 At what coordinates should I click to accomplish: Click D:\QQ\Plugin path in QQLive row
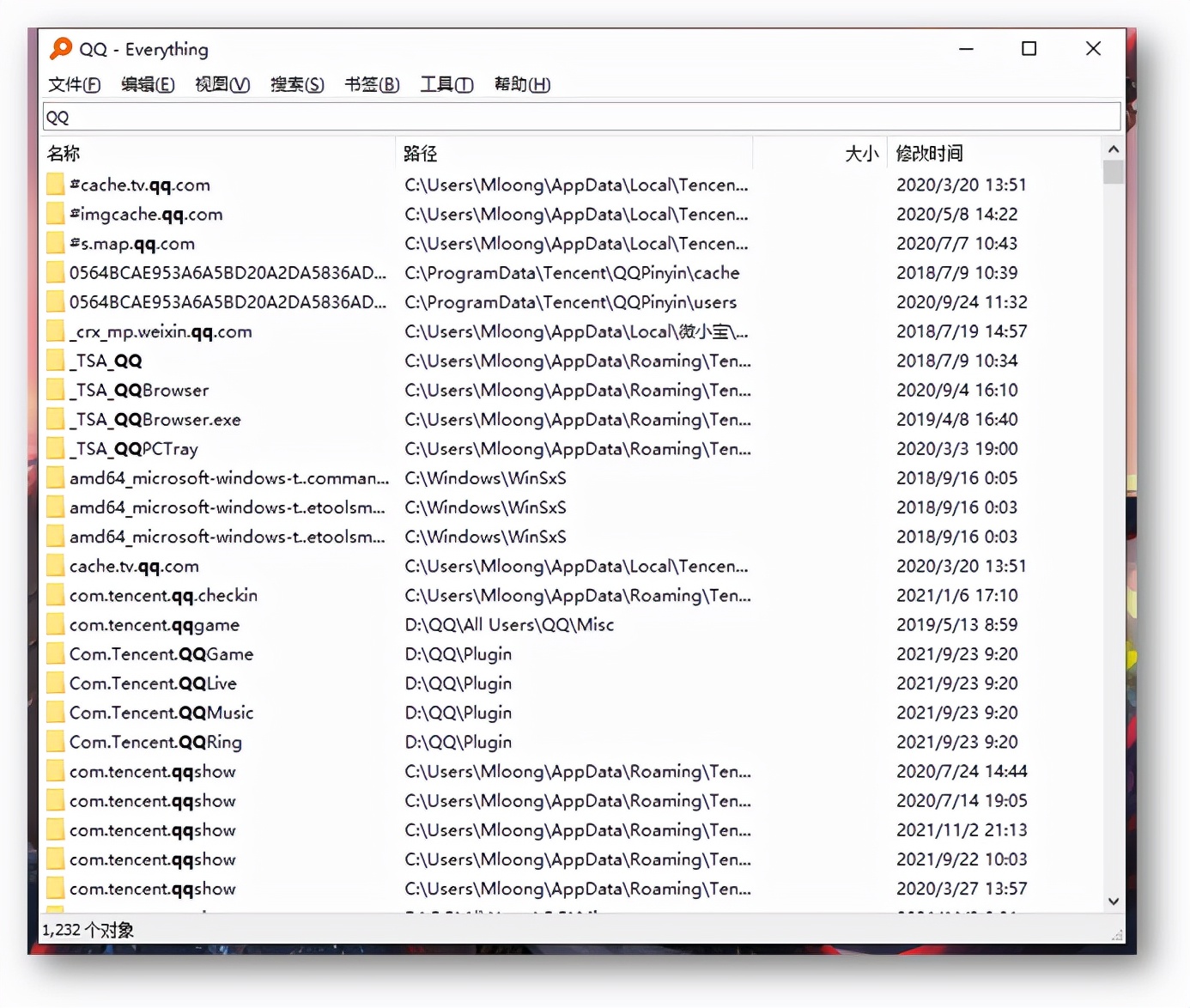click(458, 683)
